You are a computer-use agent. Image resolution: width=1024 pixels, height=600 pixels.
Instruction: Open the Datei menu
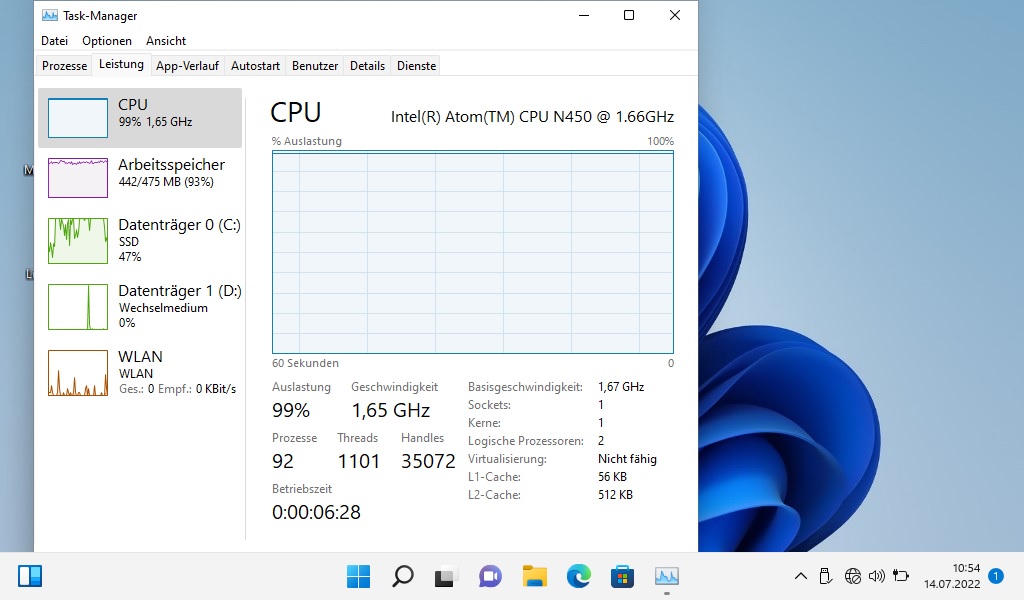[55, 41]
